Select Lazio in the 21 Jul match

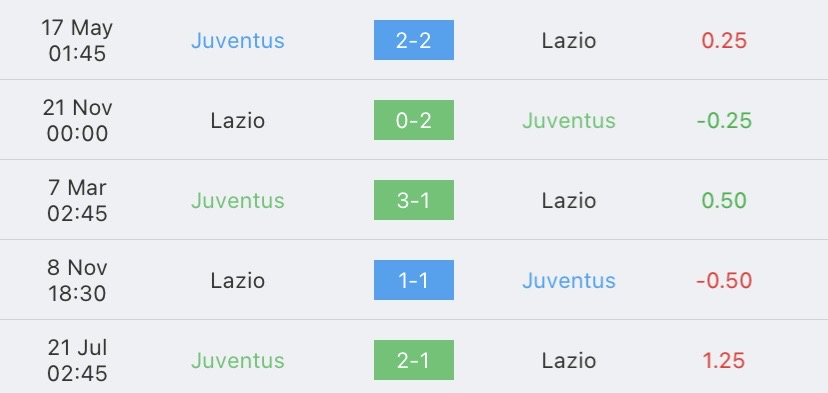point(569,361)
